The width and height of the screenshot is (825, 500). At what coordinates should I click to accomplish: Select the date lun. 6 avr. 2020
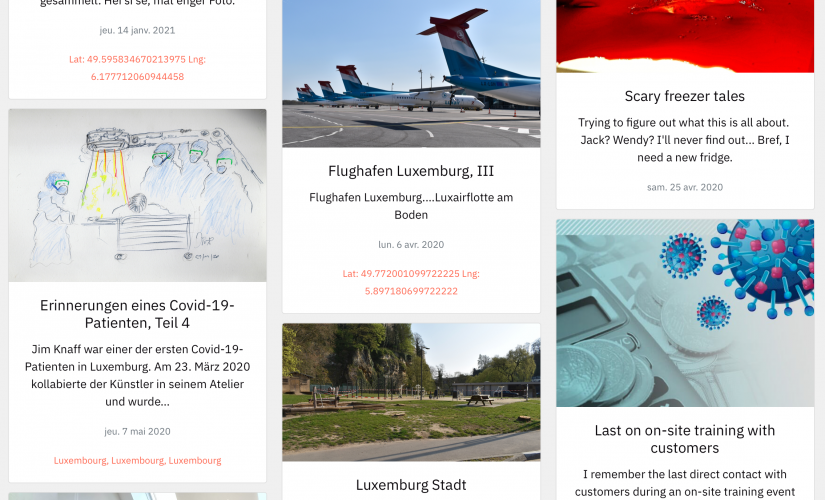coord(411,245)
